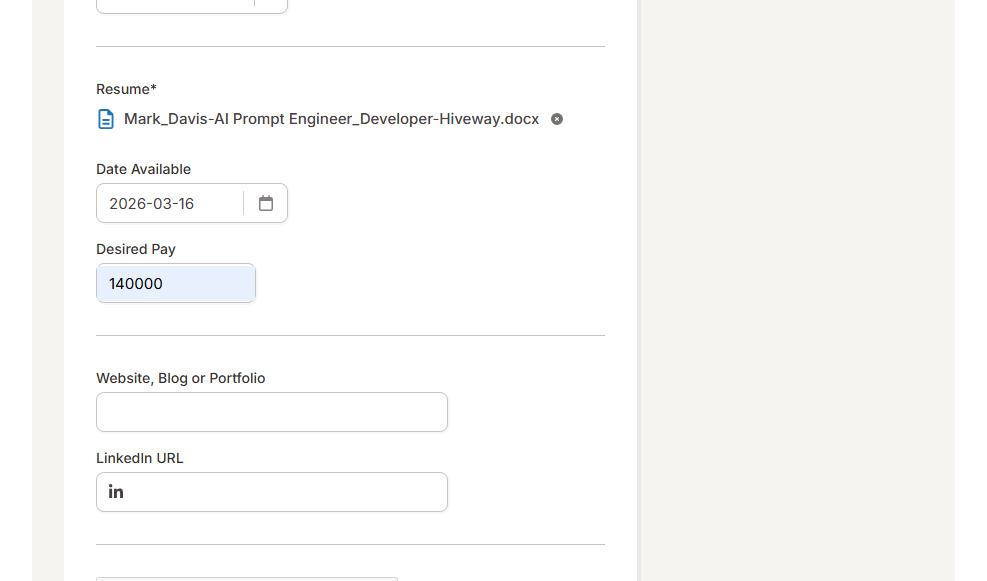Image resolution: width=987 pixels, height=581 pixels.
Task: Click the LinkedIn logo icon
Action: tap(116, 492)
